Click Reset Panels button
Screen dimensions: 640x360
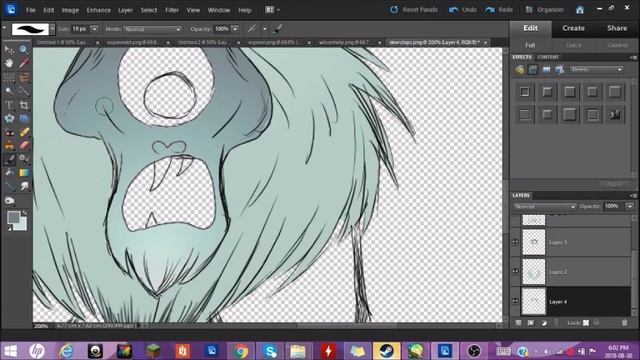click(x=414, y=10)
